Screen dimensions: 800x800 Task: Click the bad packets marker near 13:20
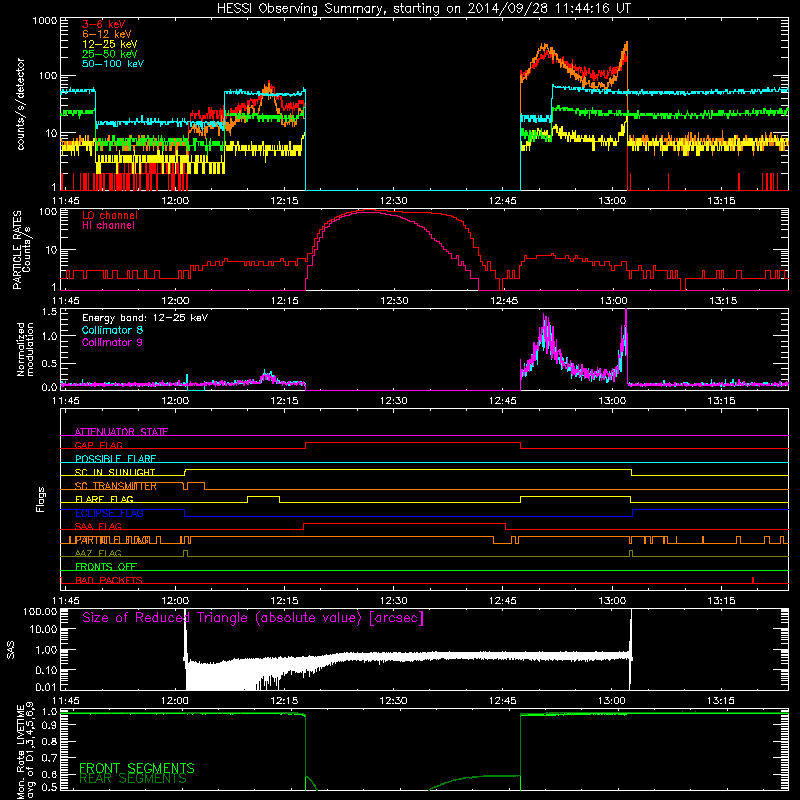coord(753,580)
